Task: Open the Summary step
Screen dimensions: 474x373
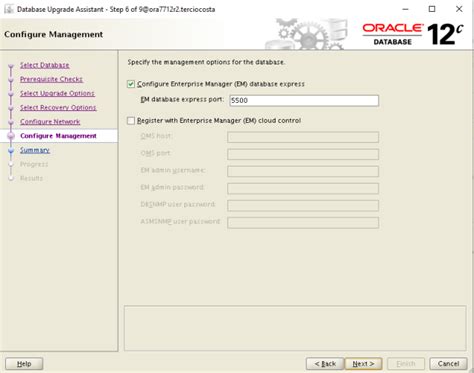Action: pyautogui.click(x=35, y=150)
